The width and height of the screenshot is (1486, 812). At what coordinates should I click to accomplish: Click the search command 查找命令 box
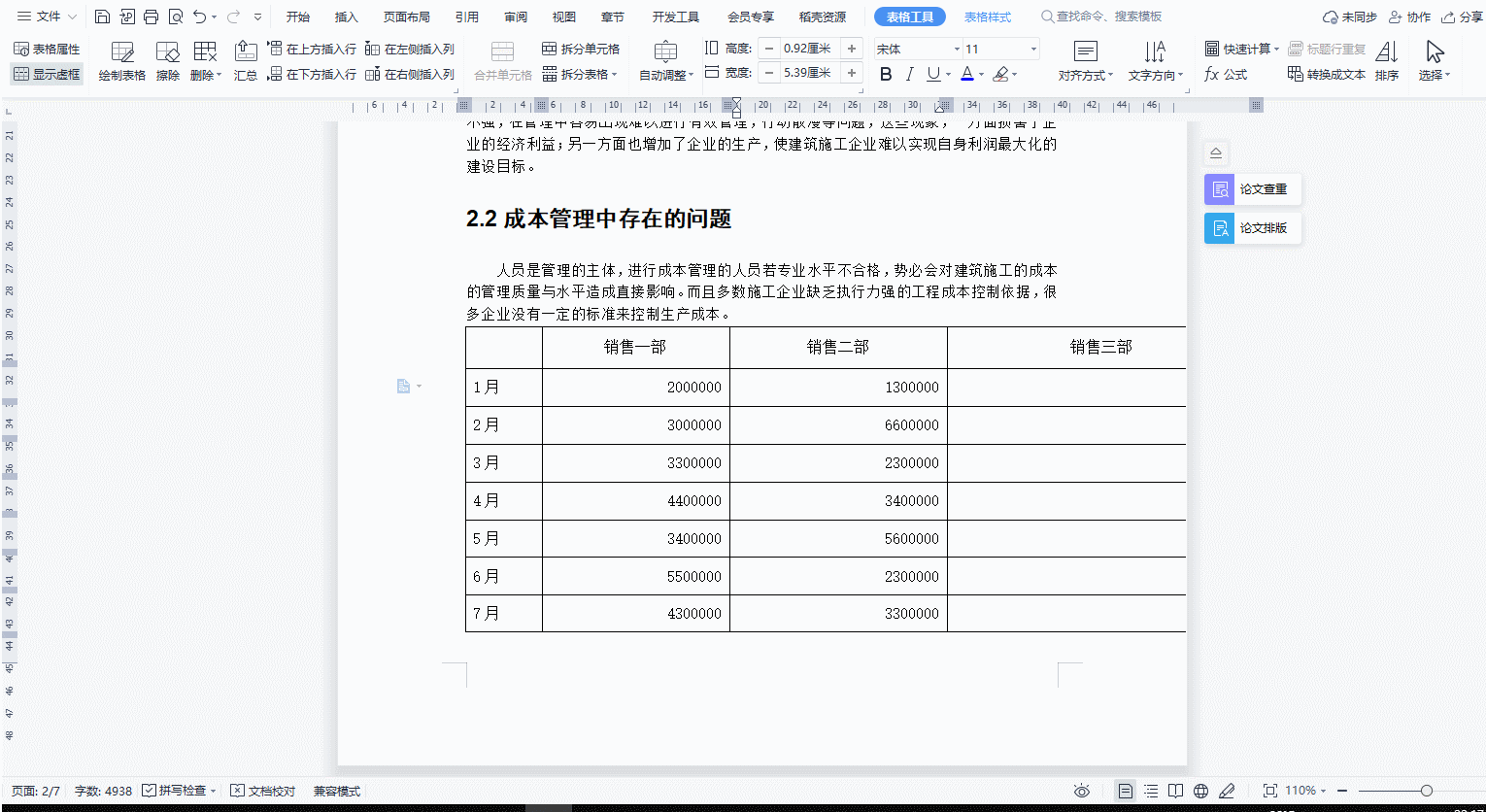[x=1101, y=17]
